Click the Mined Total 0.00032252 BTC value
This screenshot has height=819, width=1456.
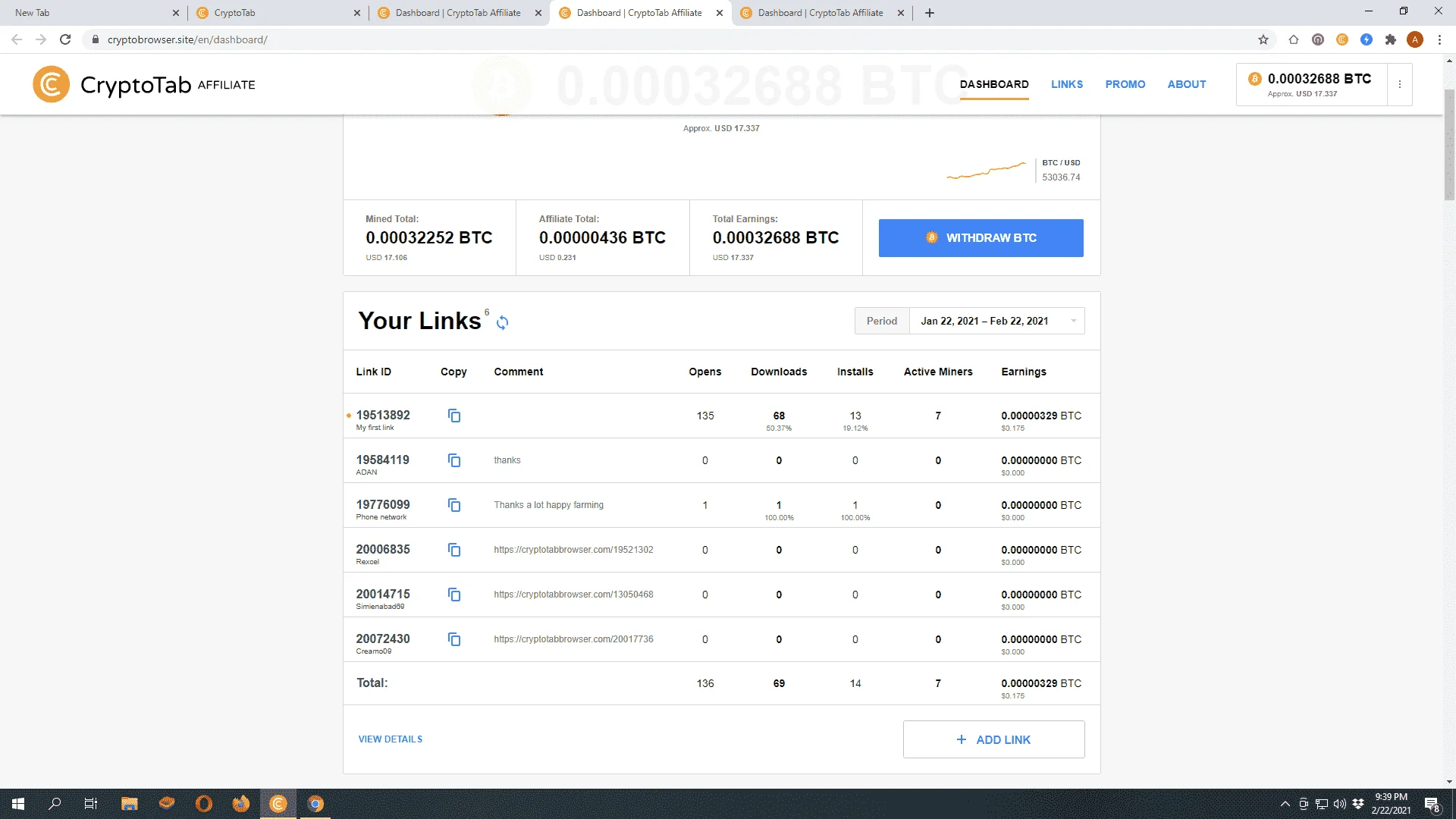point(429,238)
